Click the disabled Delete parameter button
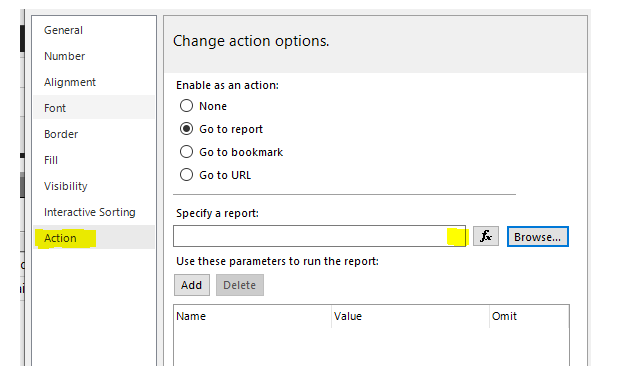Viewport: 624px width, 366px height. pyautogui.click(x=240, y=285)
